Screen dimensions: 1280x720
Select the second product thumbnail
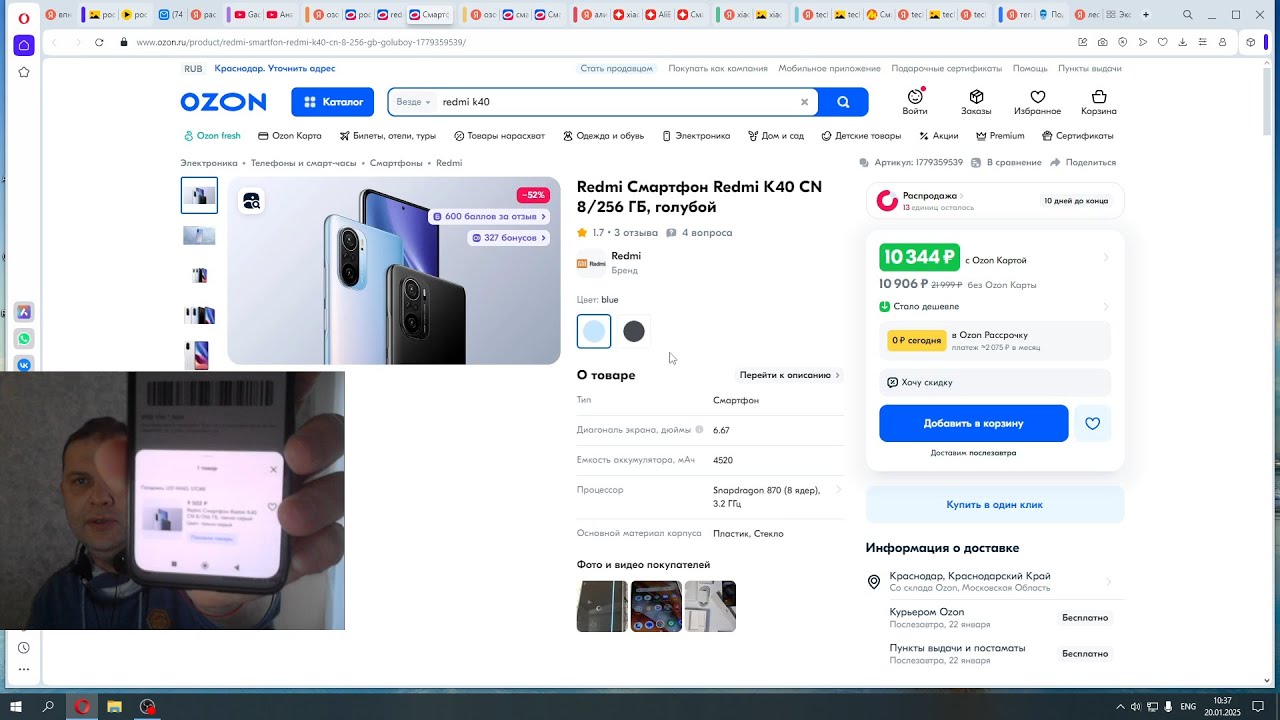pyautogui.click(x=199, y=235)
